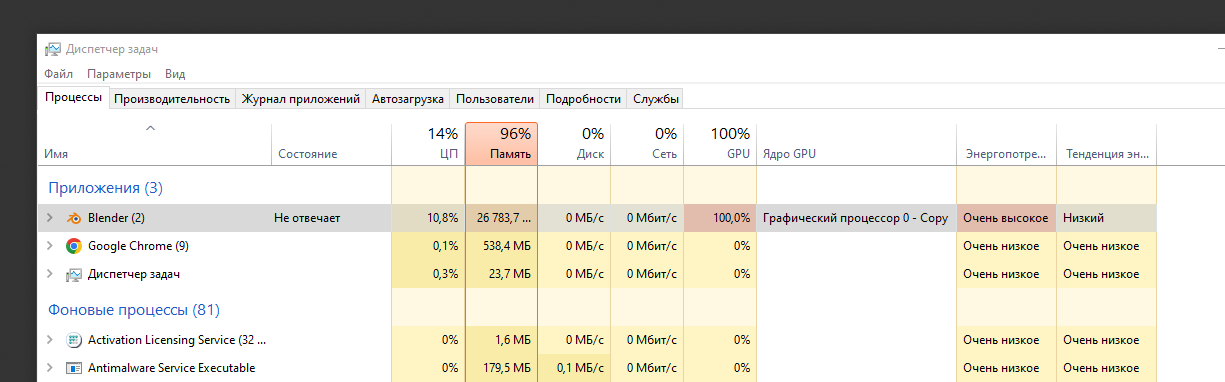Switch to the Службы tab

tap(656, 99)
